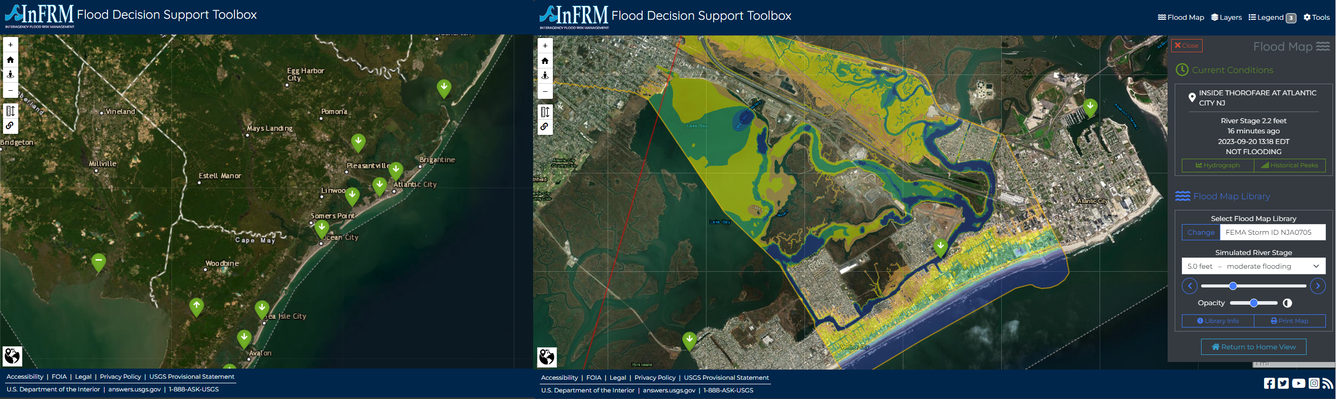Open the USGS Instagram page

point(1314,383)
